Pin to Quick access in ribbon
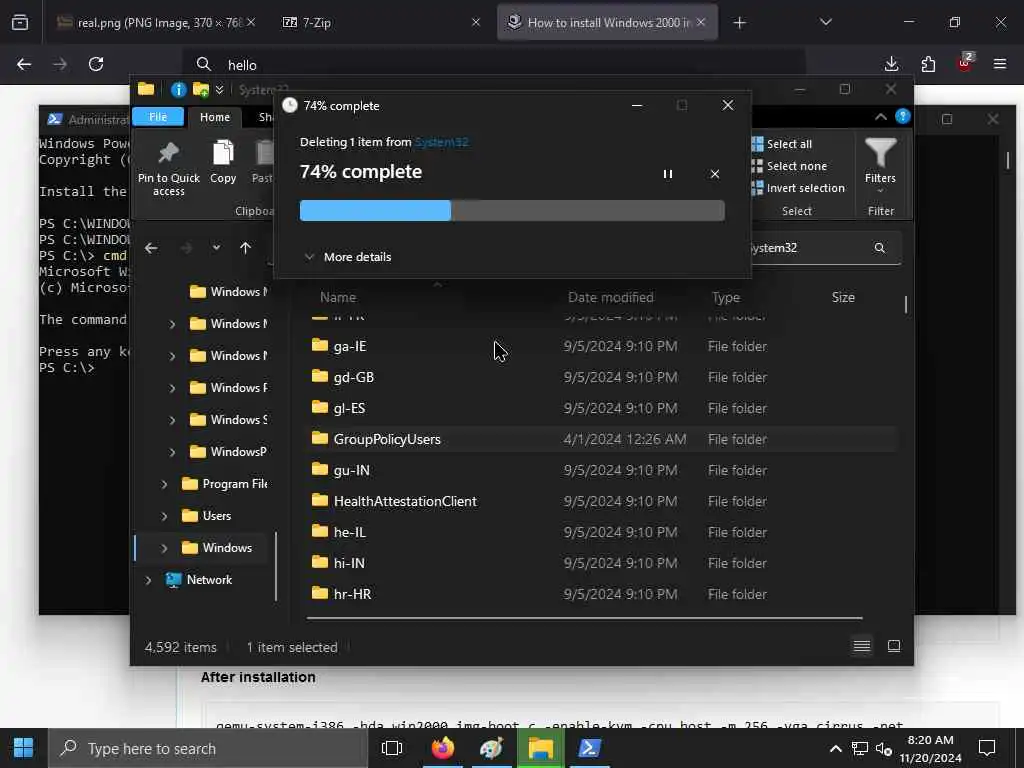1024x768 pixels. coord(168,168)
